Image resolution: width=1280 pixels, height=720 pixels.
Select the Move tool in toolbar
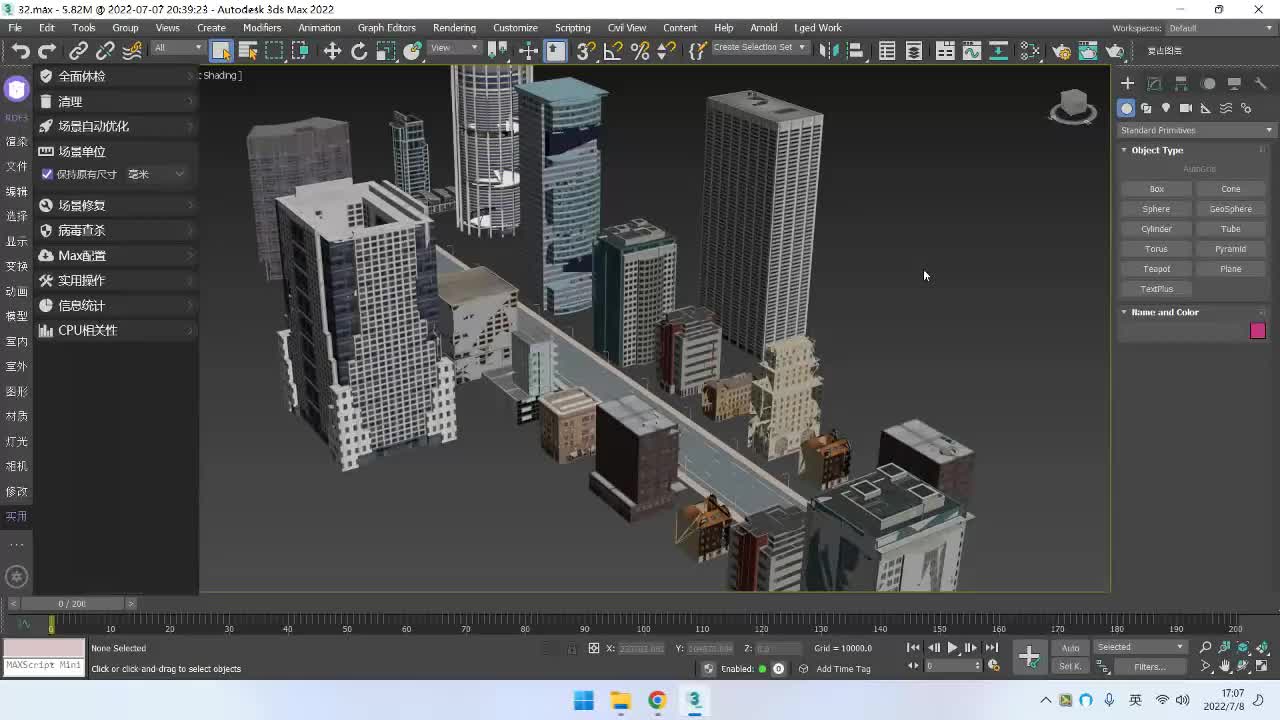pyautogui.click(x=332, y=51)
